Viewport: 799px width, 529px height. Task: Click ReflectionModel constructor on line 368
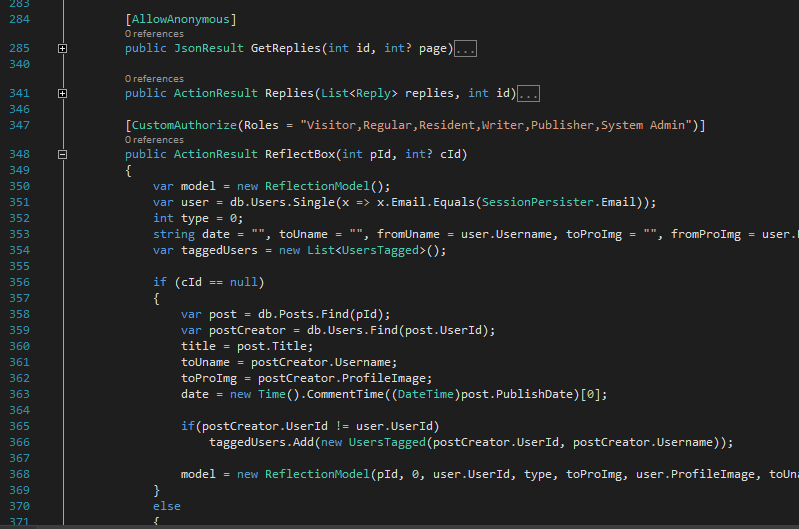click(x=317, y=474)
